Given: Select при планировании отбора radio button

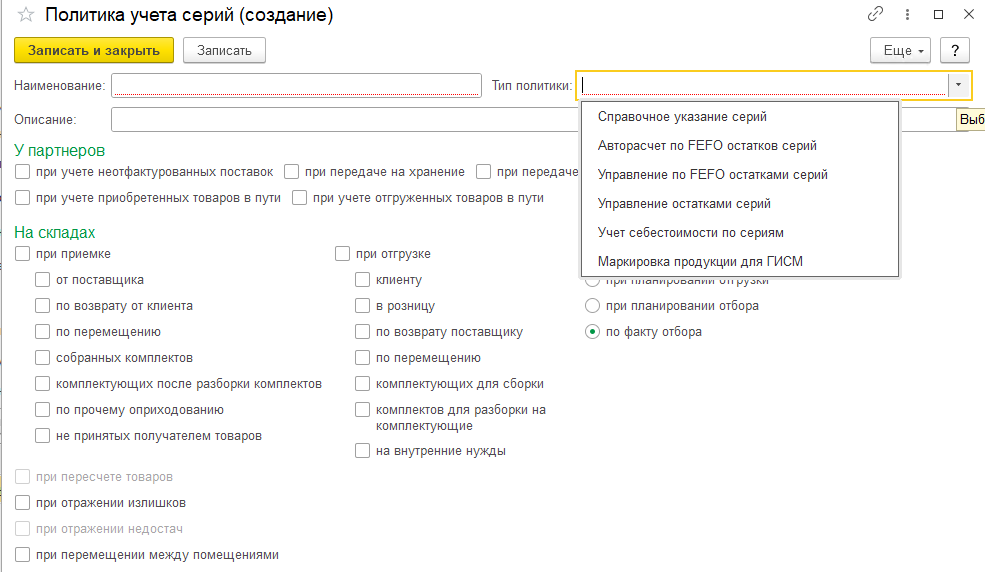Looking at the screenshot, I should pyautogui.click(x=592, y=306).
